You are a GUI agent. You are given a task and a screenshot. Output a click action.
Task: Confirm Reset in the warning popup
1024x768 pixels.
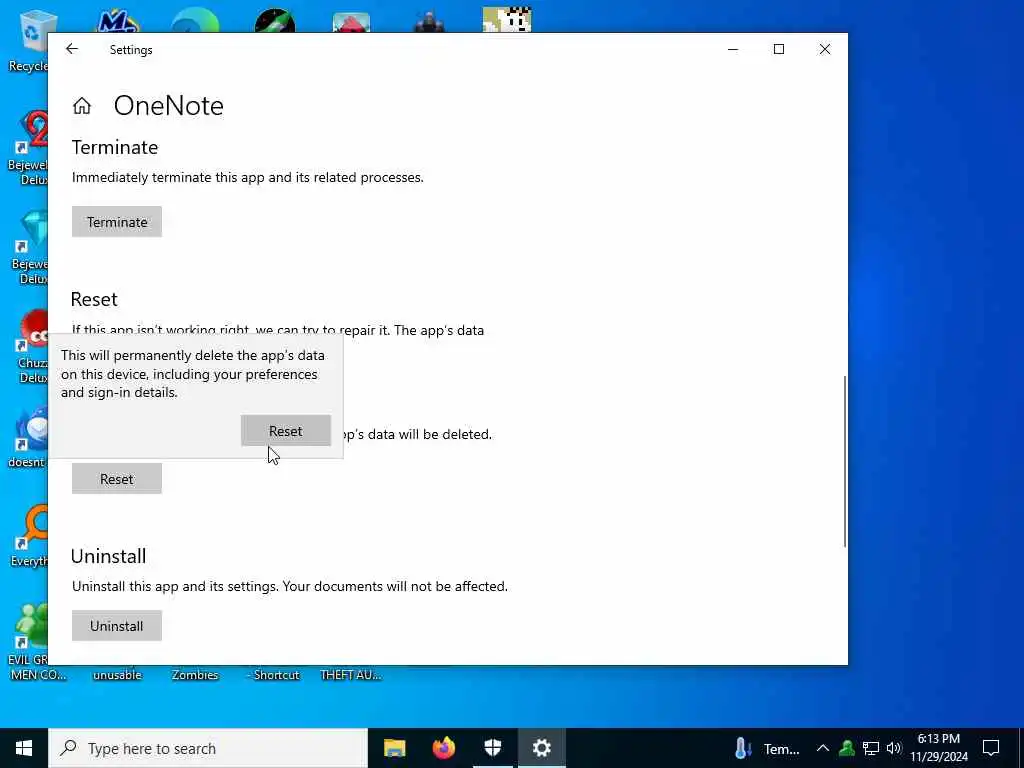[x=286, y=431]
